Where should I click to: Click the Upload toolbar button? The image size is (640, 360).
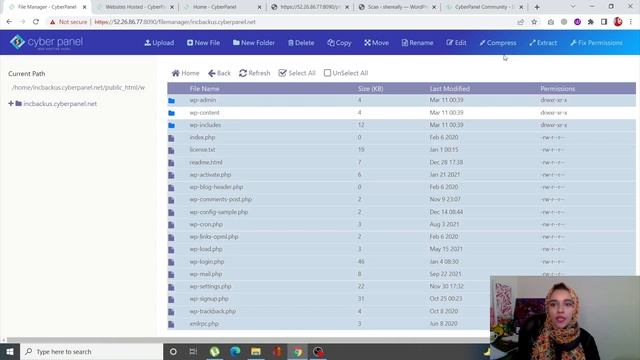pos(159,42)
